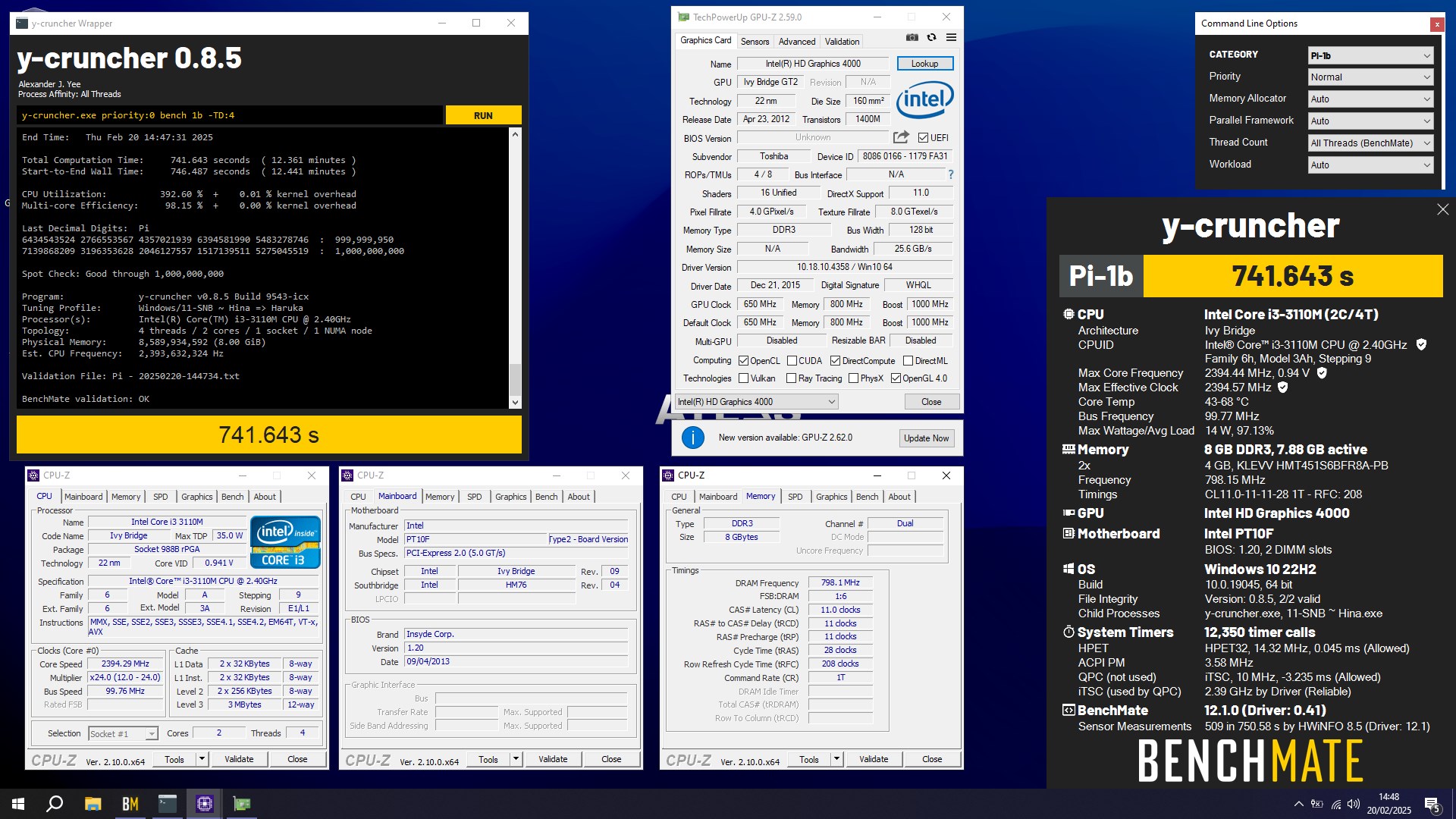This screenshot has width=1456, height=819.
Task: Click the shield icon beside the CPUID value
Action: pos(1421,344)
